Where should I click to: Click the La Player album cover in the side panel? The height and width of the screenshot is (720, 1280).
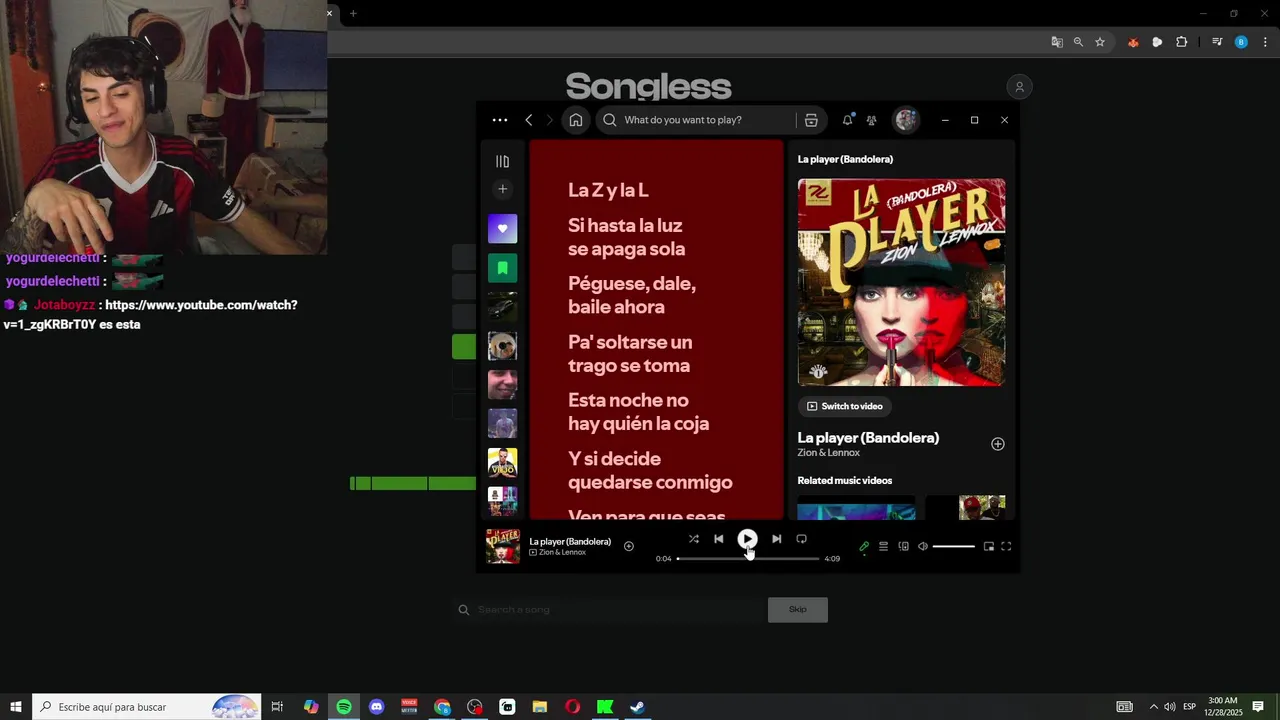click(x=901, y=282)
